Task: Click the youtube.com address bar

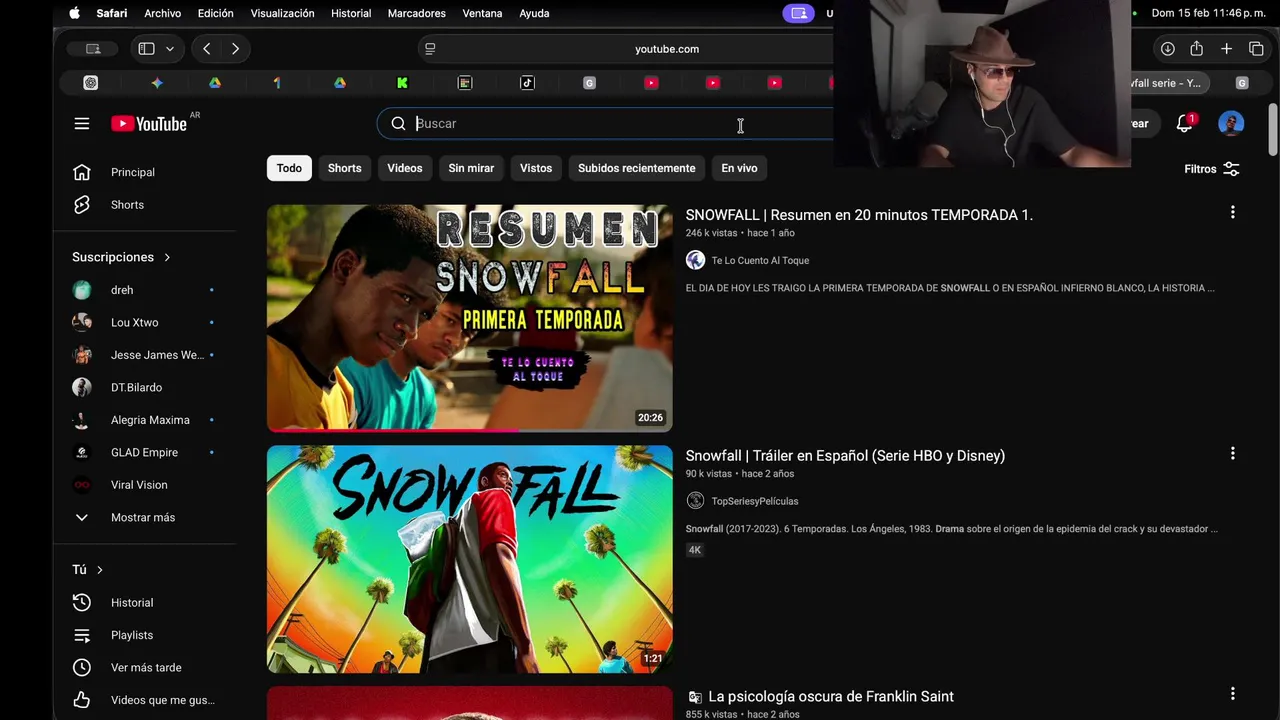Action: (x=666, y=49)
